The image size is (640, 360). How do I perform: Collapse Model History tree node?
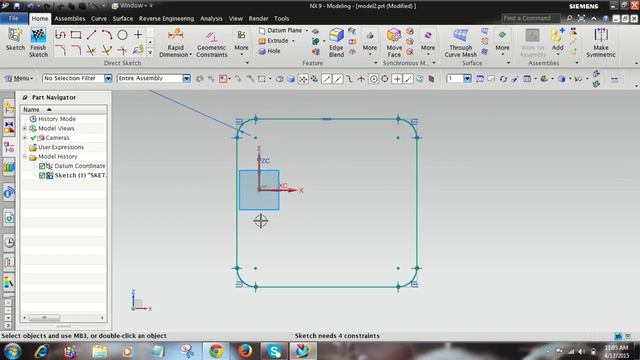coord(24,157)
